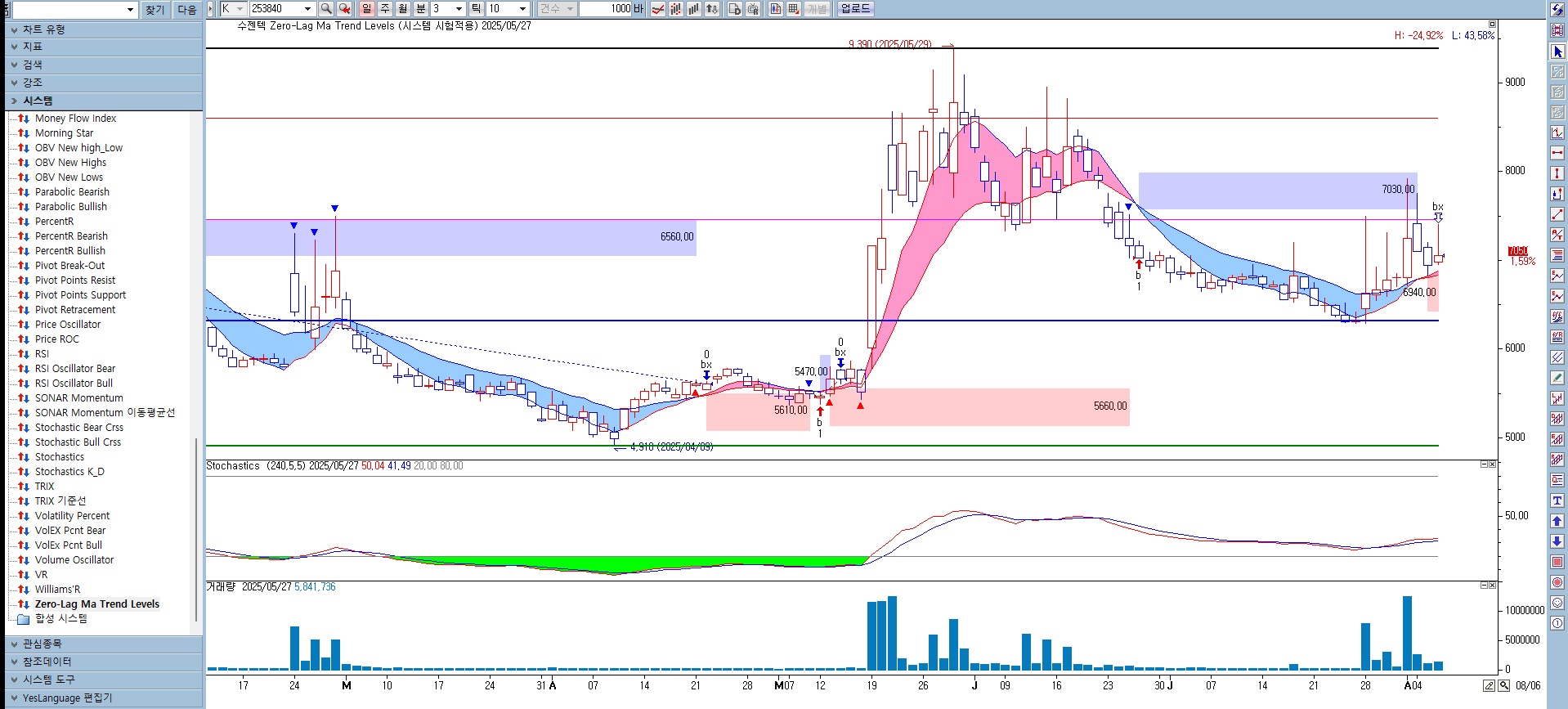Switch chart to weekly (주) period
The width and height of the screenshot is (1568, 709).
click(x=384, y=9)
